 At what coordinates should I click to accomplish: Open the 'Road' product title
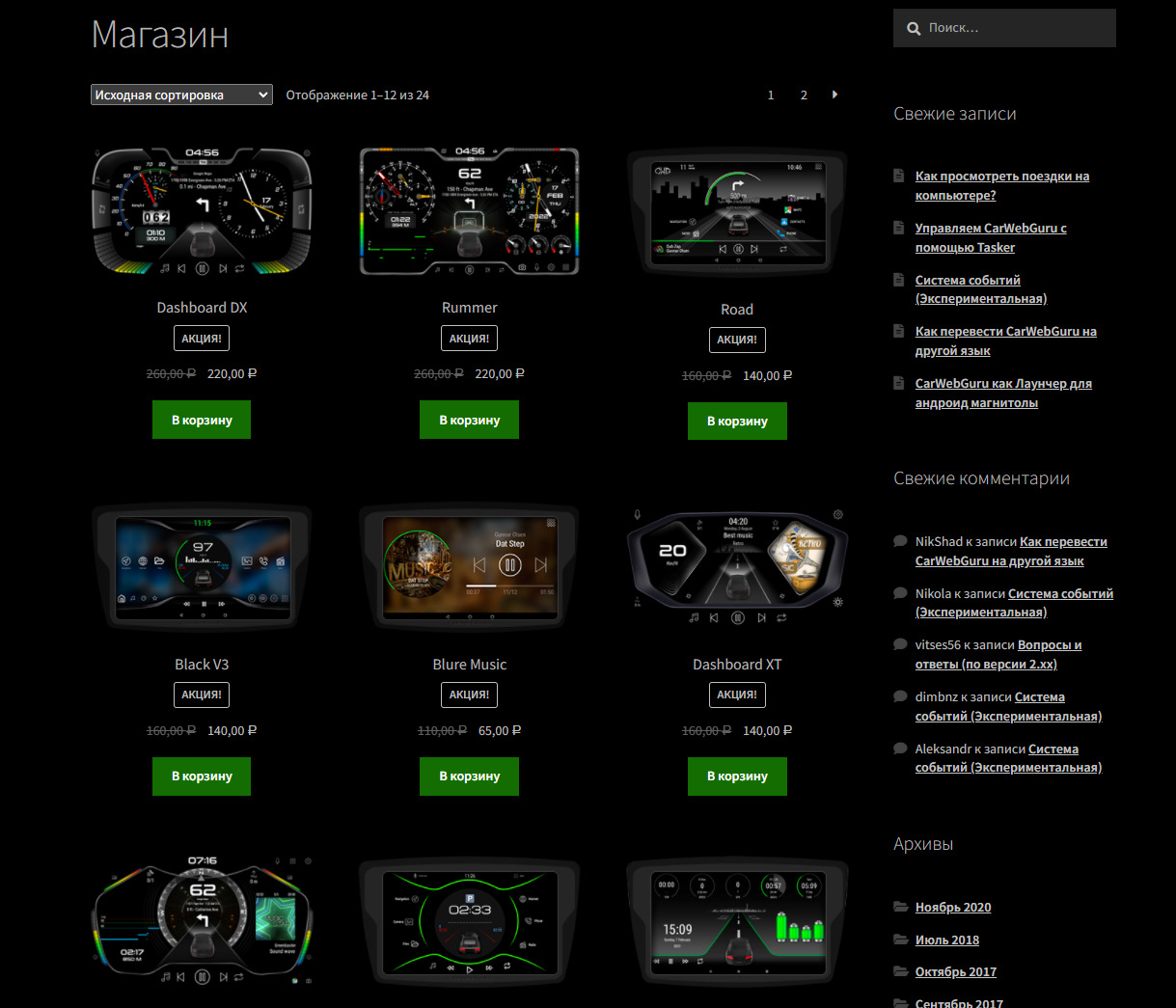[x=737, y=310]
